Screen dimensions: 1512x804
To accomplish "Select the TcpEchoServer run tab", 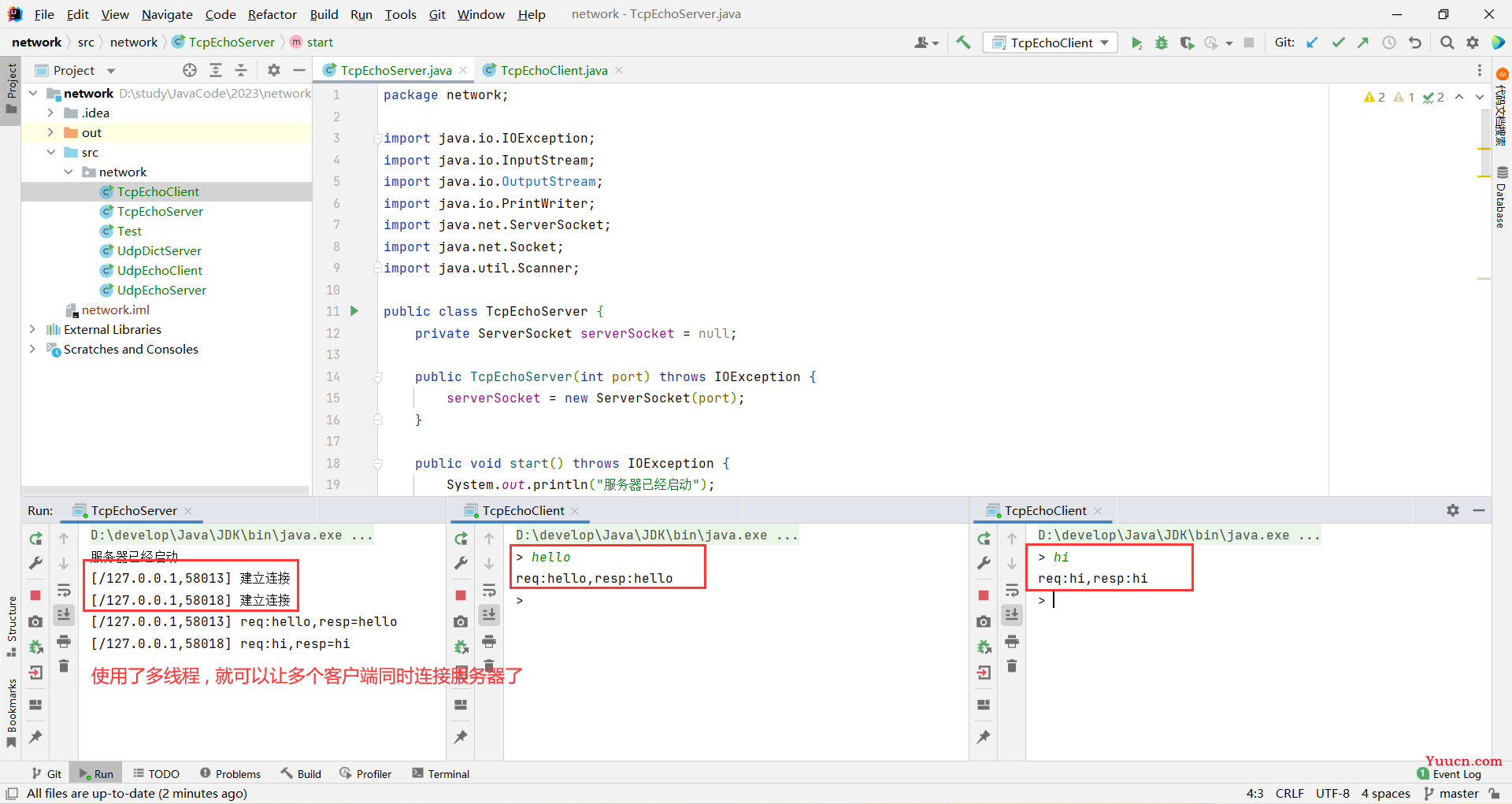I will click(x=134, y=510).
